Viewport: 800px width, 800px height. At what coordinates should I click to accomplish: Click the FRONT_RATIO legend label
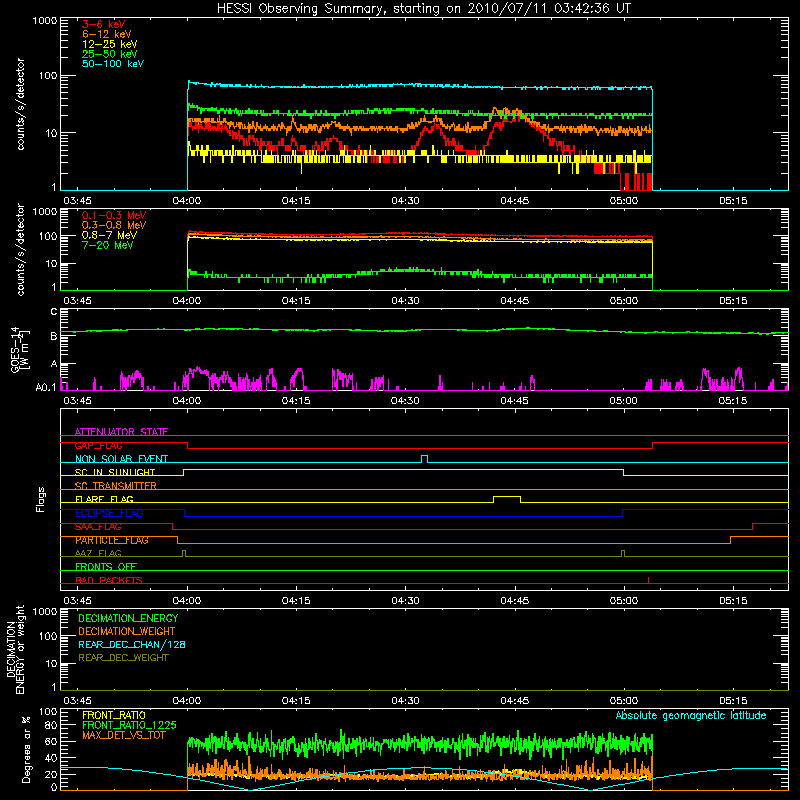(x=114, y=715)
